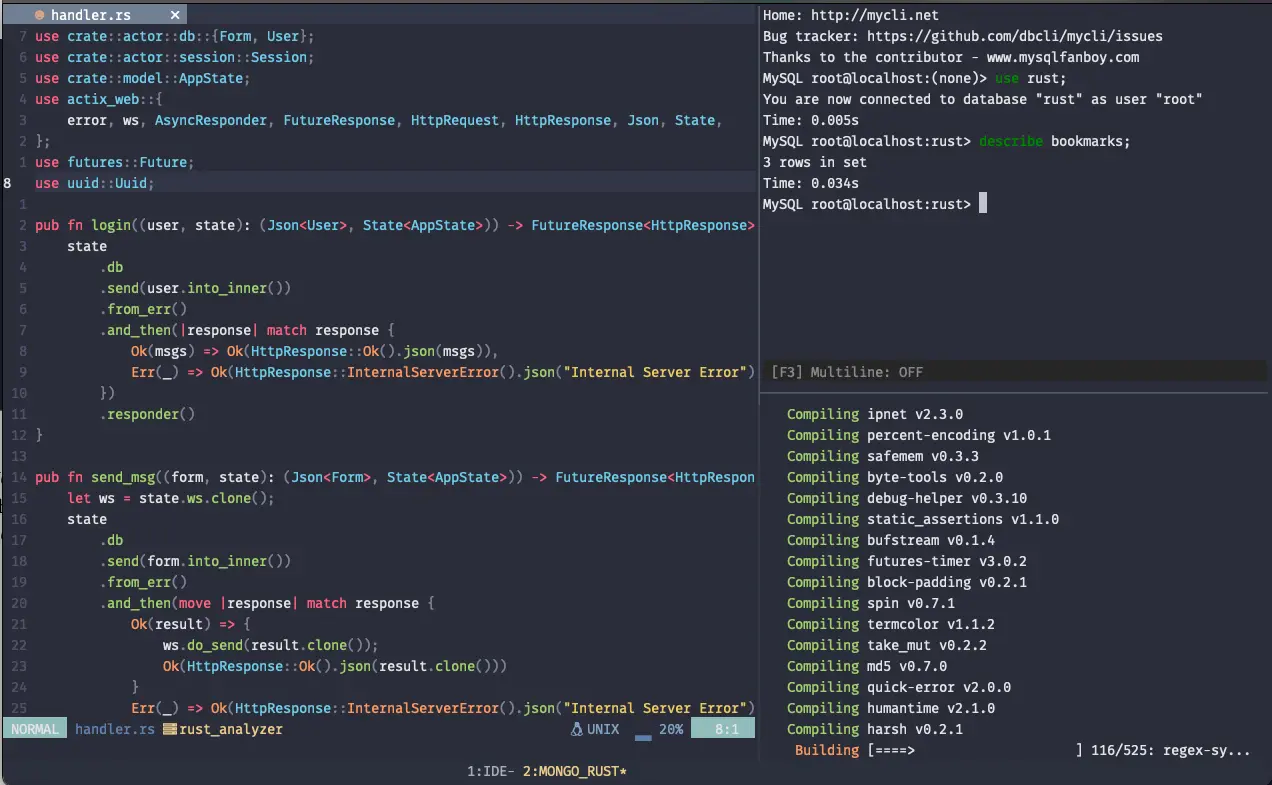Click the Building progress bar
The image size is (1272, 785).
(x=975, y=750)
